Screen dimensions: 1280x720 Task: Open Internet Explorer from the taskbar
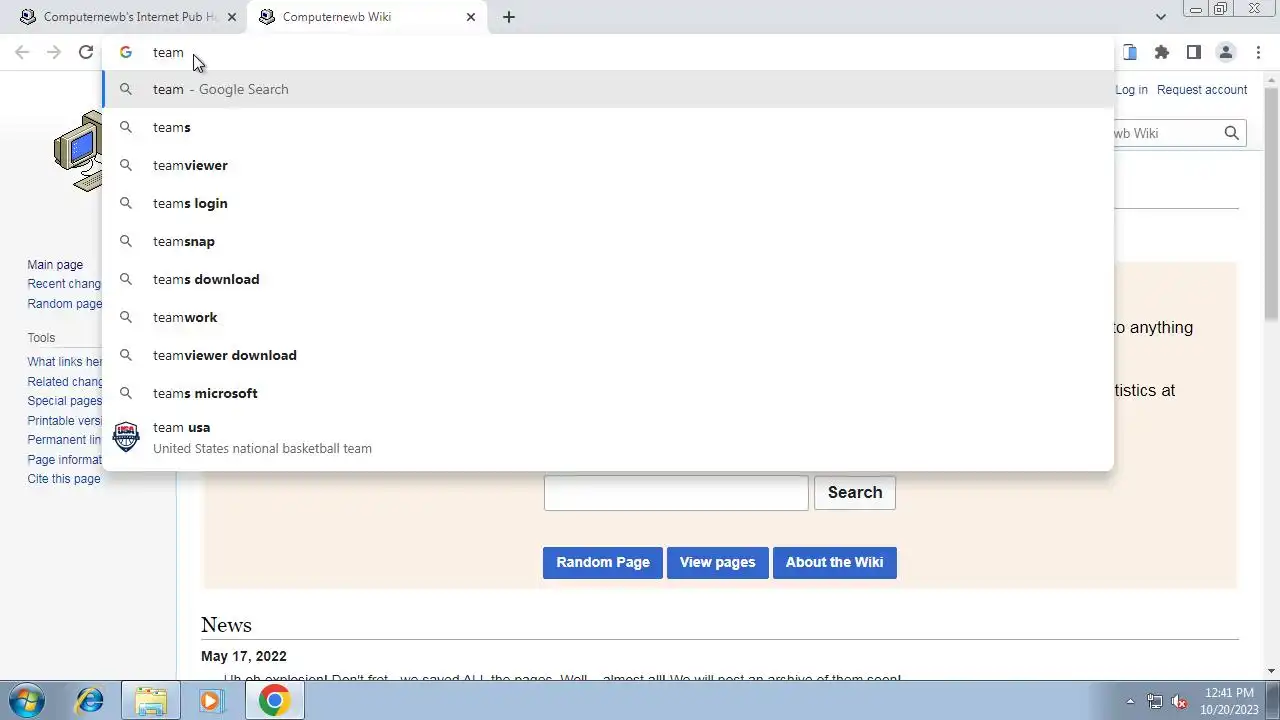[x=90, y=700]
